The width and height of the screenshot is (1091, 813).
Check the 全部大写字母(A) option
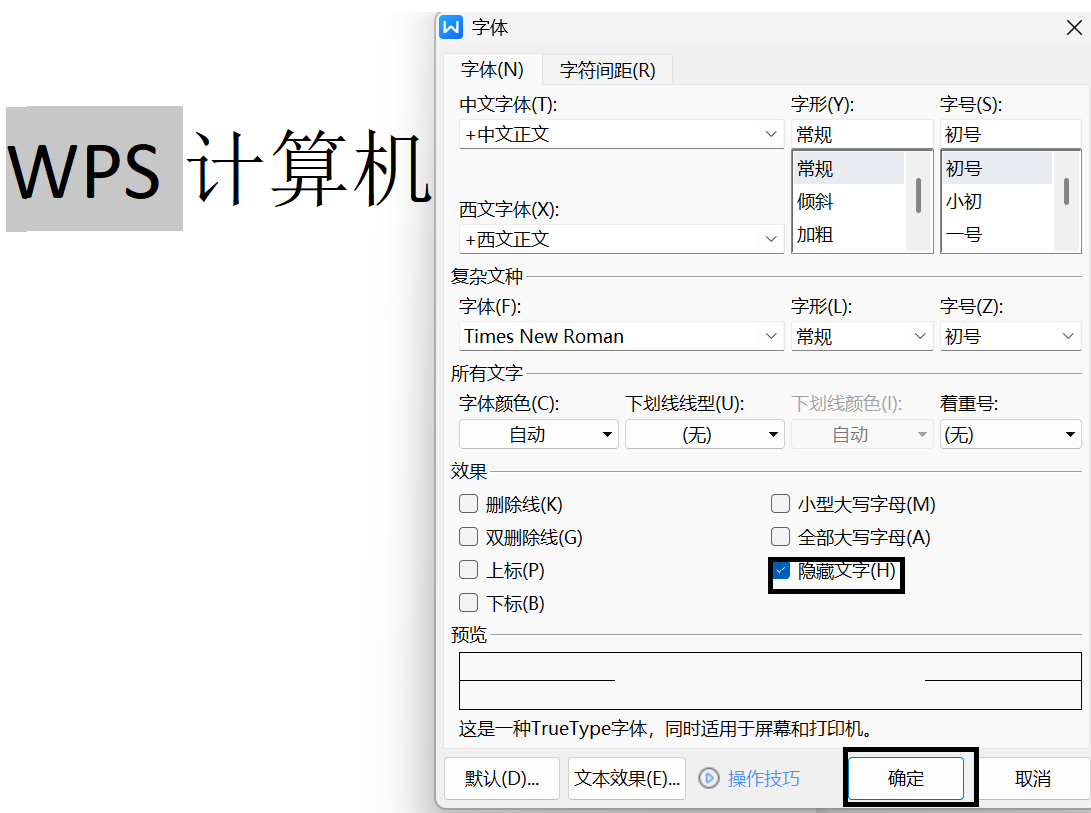[781, 537]
